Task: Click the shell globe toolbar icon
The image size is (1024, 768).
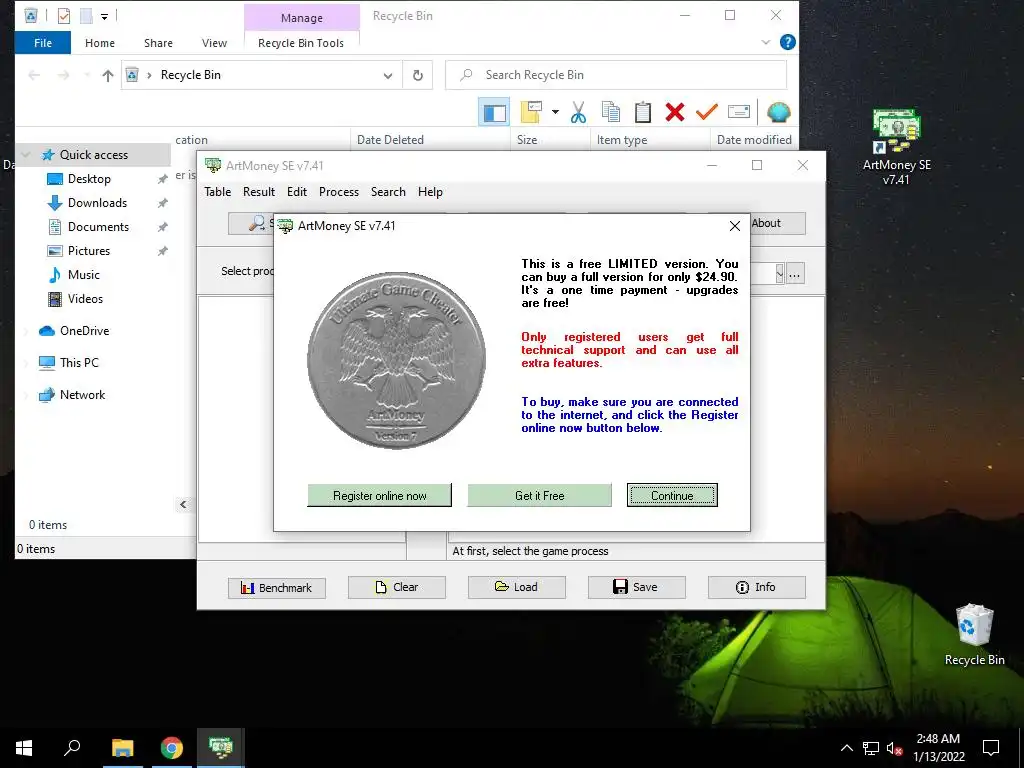Action: tap(778, 112)
